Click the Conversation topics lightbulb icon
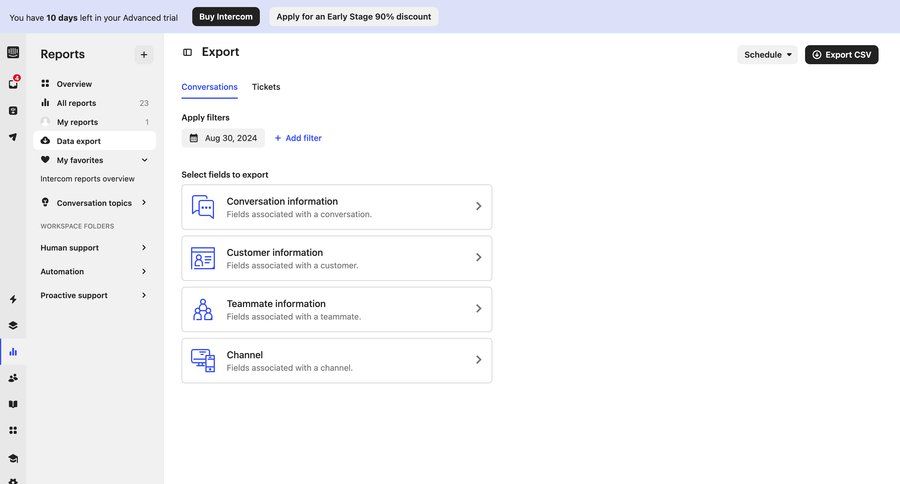 (45, 202)
